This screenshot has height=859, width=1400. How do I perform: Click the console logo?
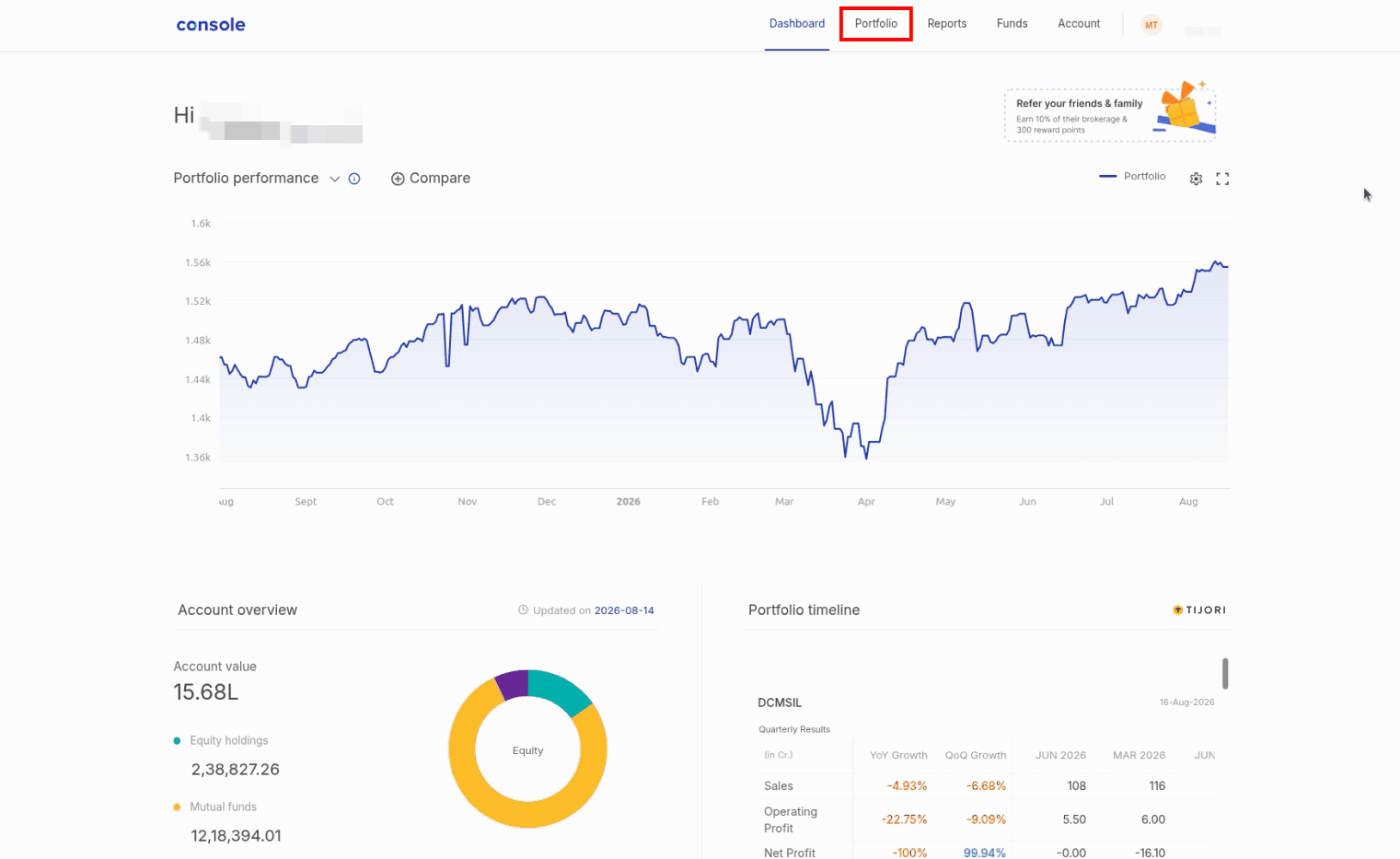[x=211, y=25]
